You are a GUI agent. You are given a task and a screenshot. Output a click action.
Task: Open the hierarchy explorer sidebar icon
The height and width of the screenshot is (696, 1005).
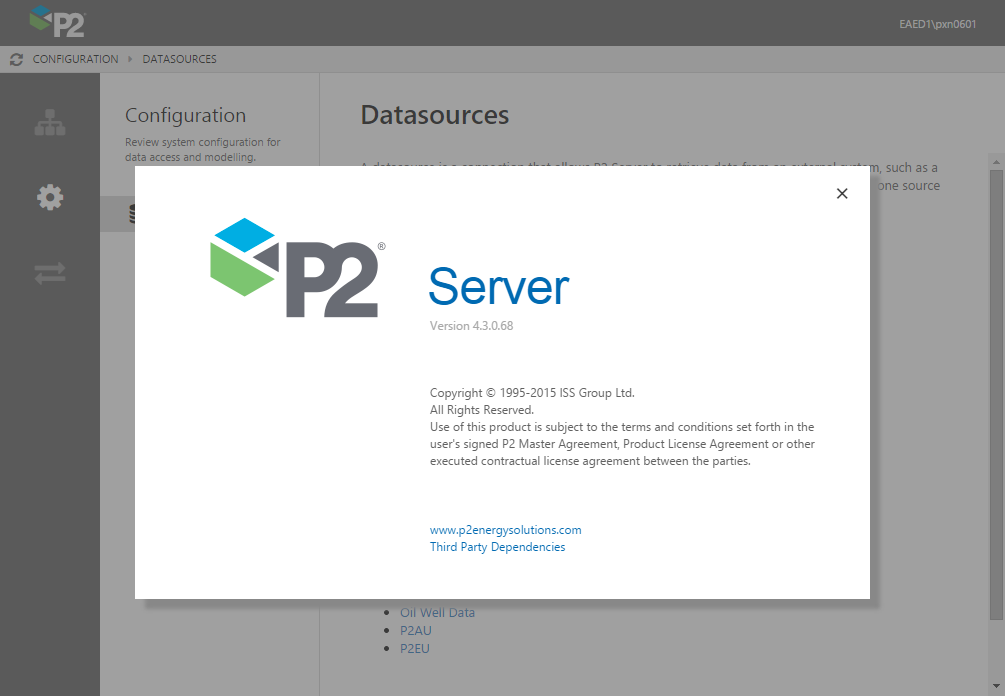tap(50, 122)
